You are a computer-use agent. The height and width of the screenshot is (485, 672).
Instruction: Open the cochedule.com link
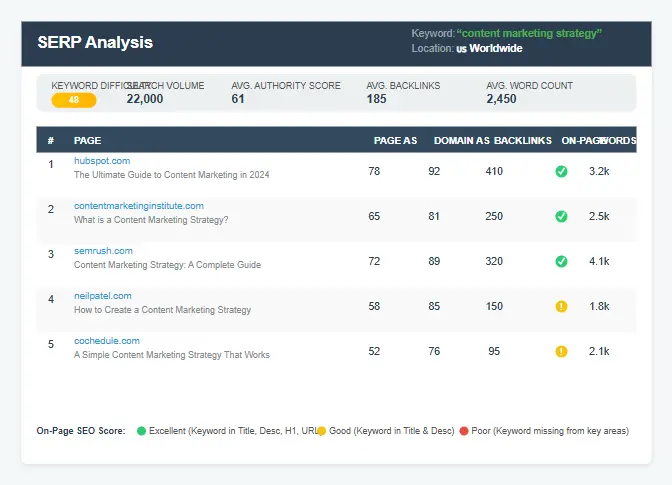[x=107, y=341]
